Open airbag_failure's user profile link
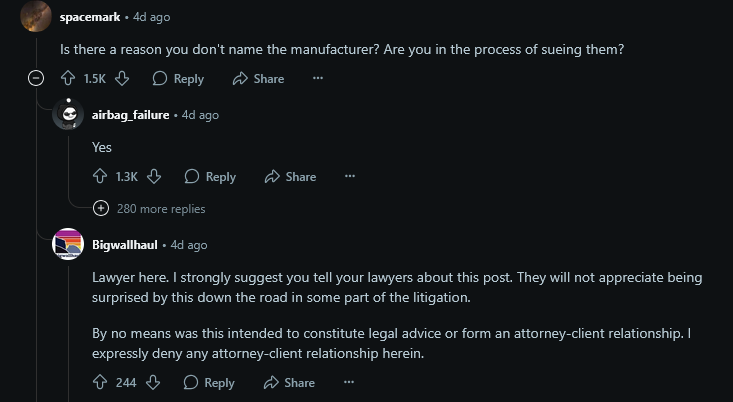The image size is (733, 402). 130,115
